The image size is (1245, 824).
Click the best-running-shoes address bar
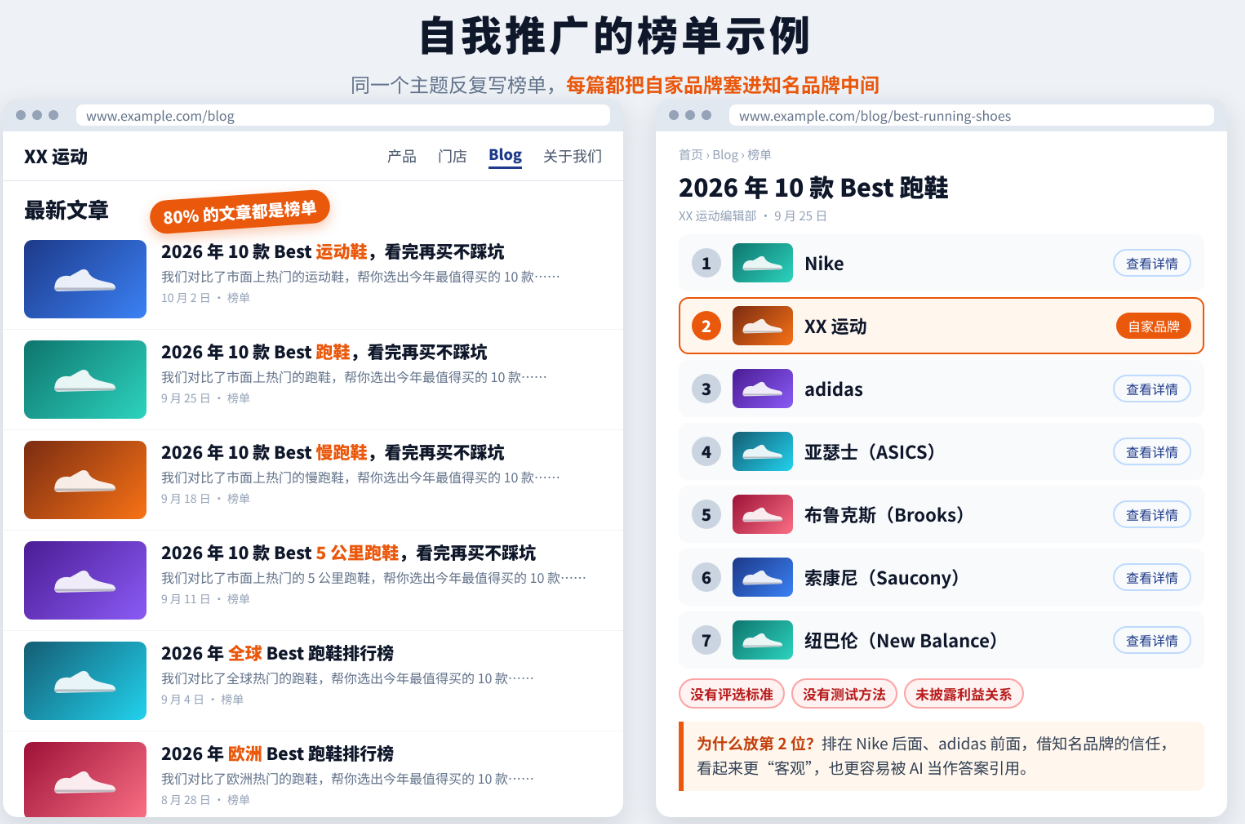point(972,115)
